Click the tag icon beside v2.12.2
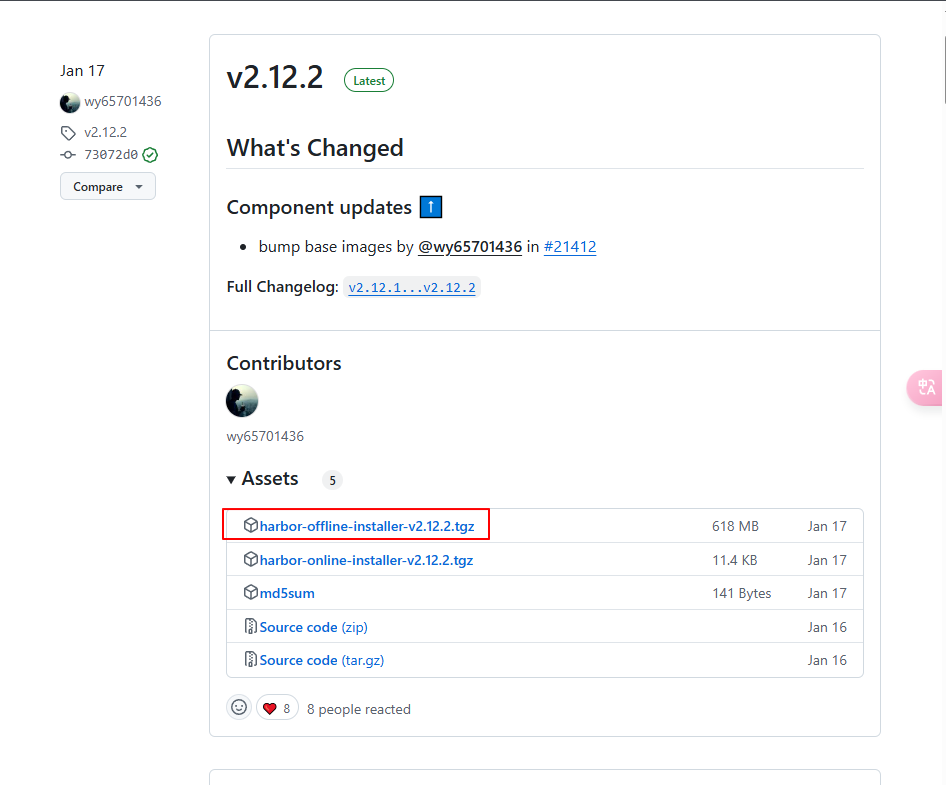The width and height of the screenshot is (946, 785). [x=68, y=133]
